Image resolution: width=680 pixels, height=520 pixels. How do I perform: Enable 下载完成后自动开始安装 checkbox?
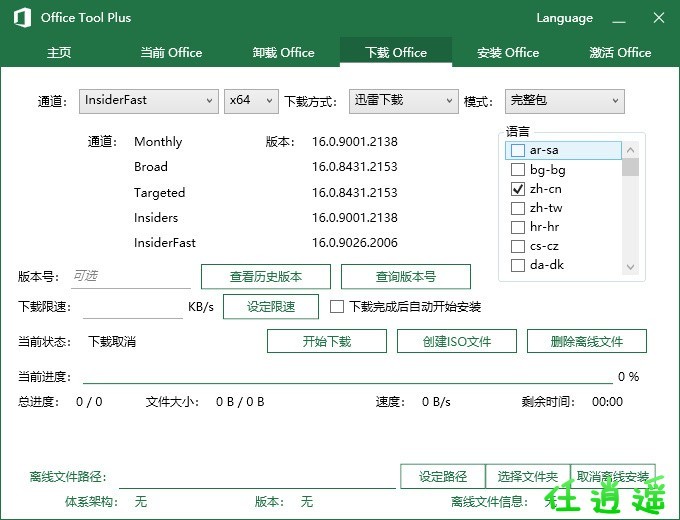337,307
